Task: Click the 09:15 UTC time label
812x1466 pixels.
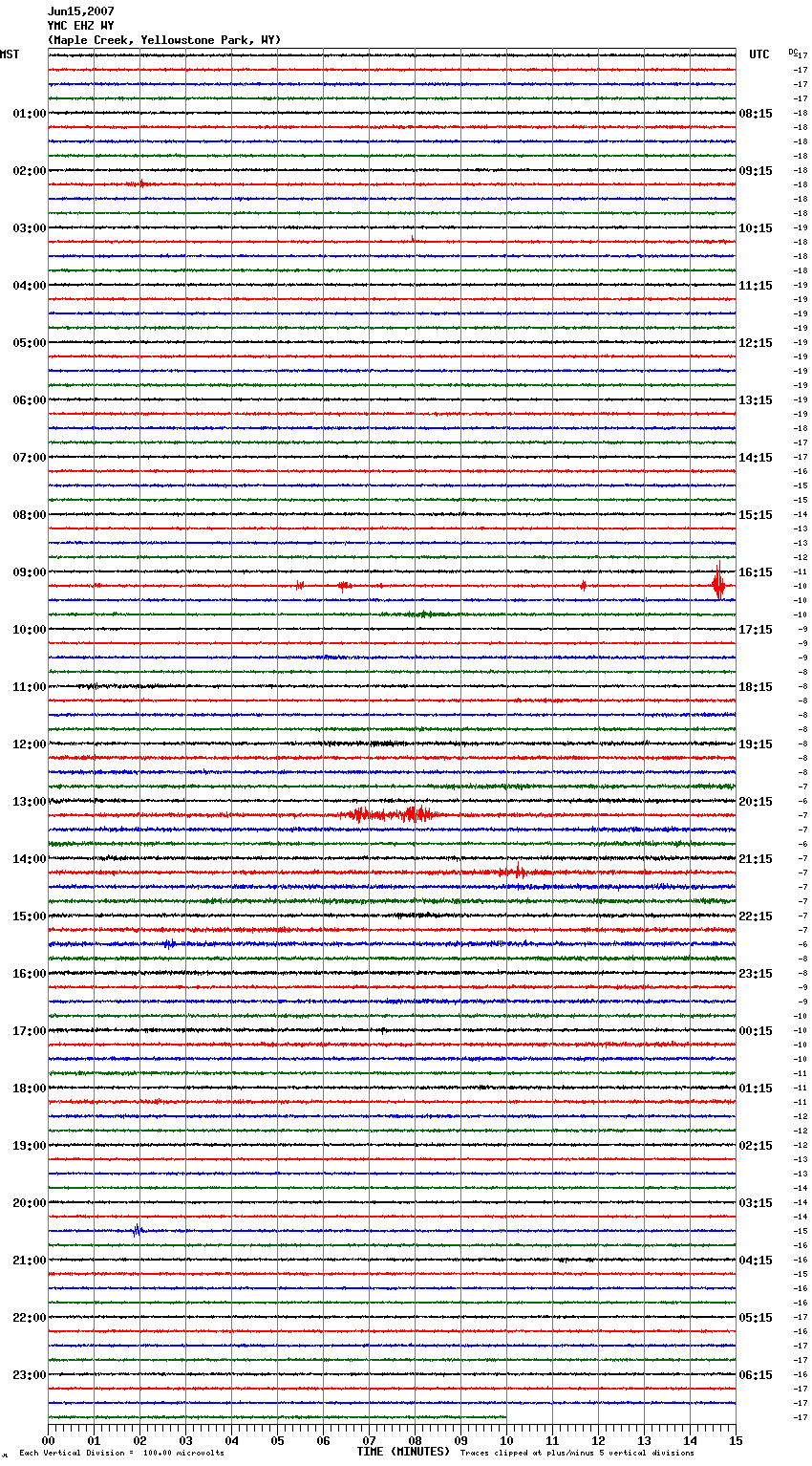Action: pos(756,171)
